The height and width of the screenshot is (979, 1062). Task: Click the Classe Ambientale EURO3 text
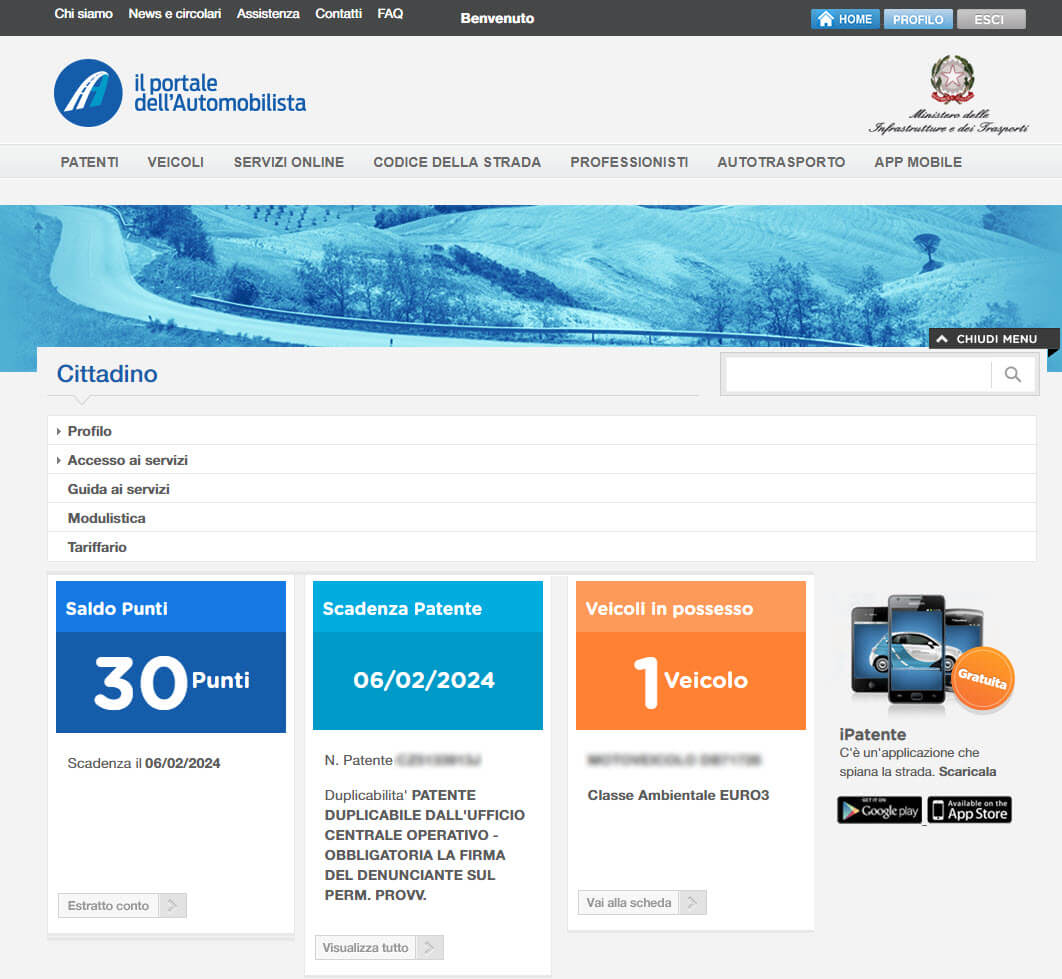[x=678, y=795]
